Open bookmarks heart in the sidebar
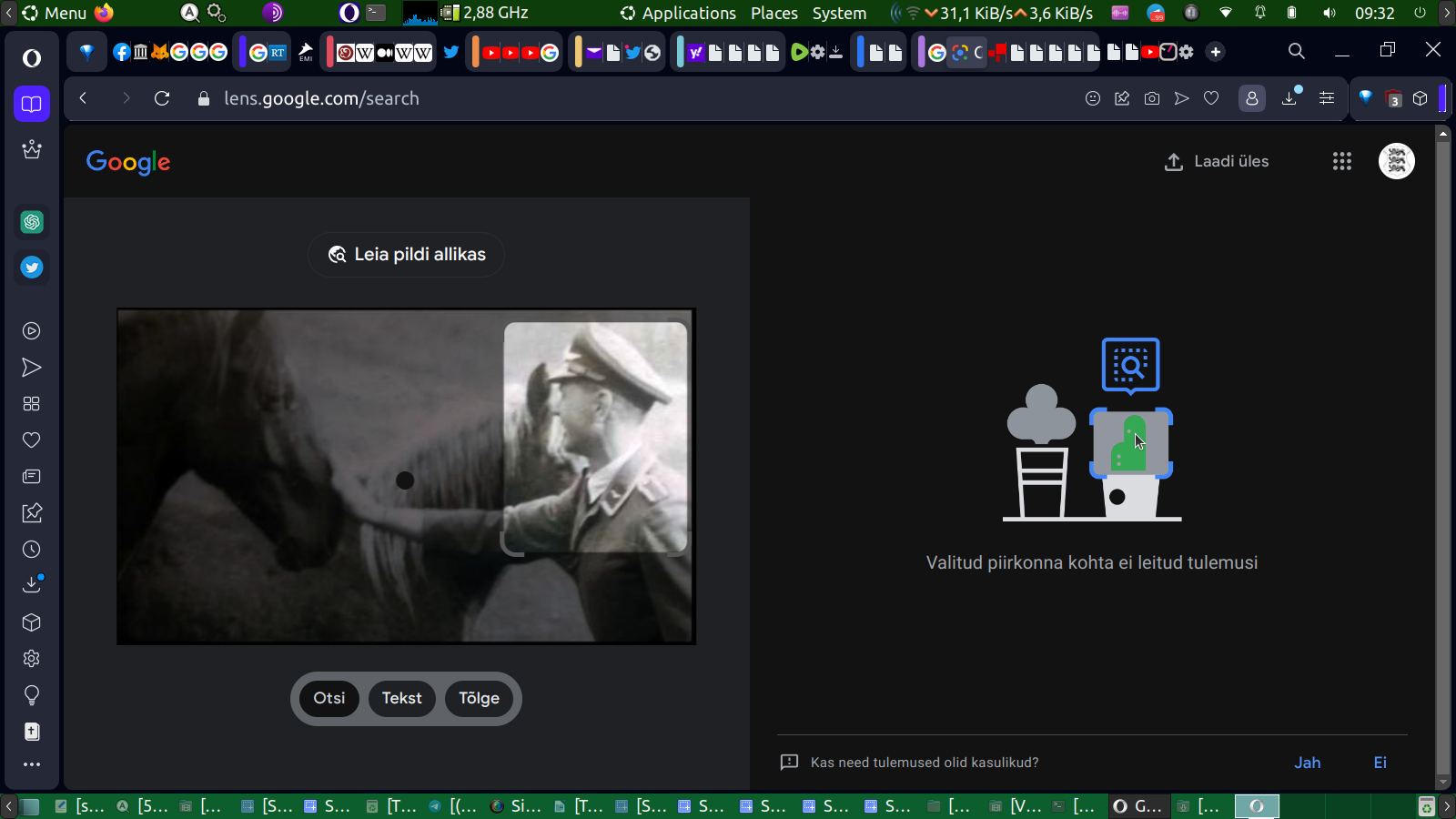 coord(32,440)
